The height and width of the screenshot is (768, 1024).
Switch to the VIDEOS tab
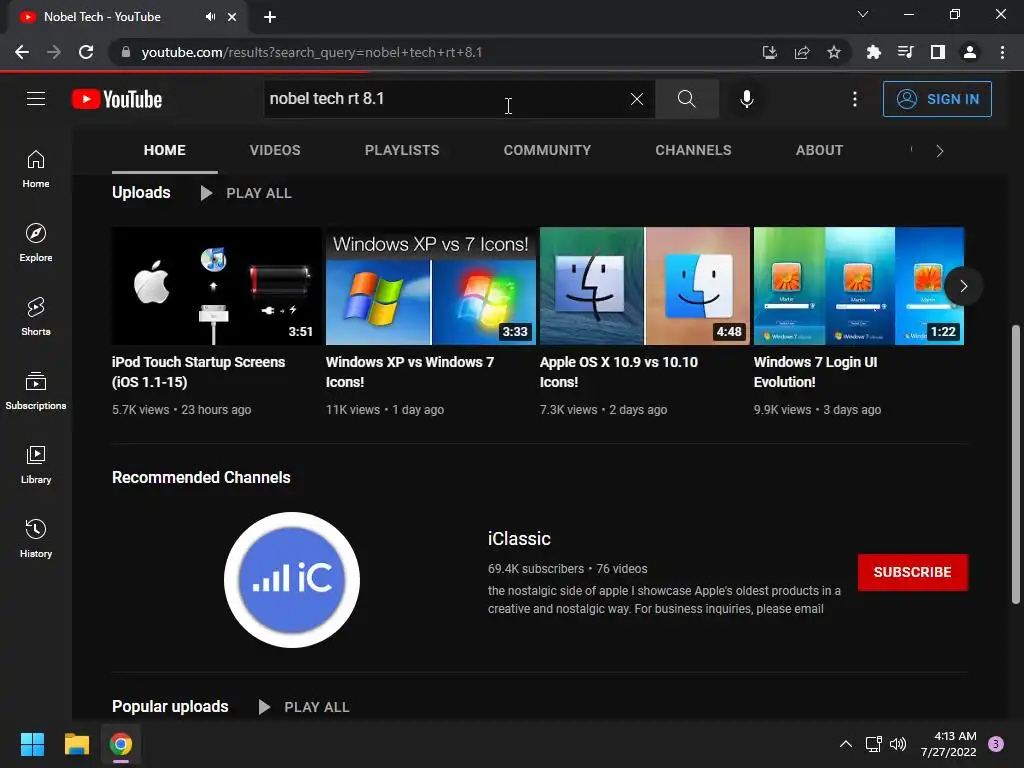tap(275, 150)
